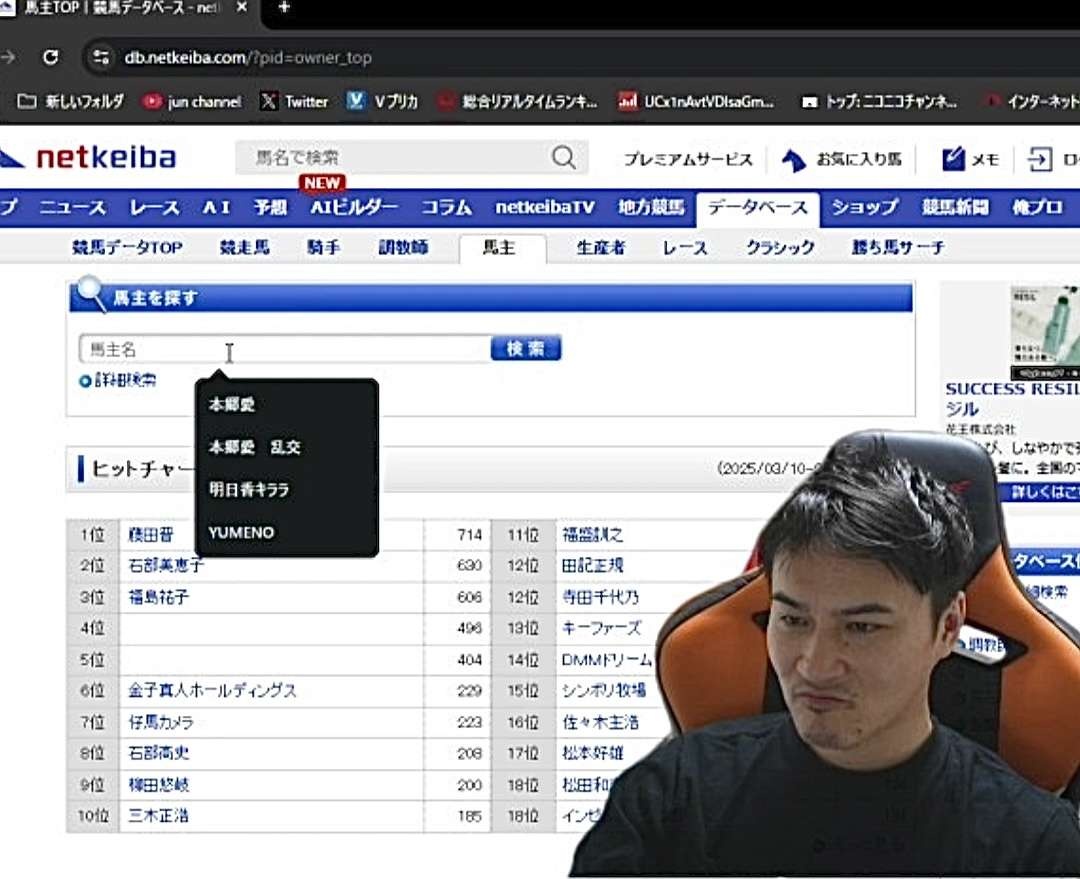Open the 新しいフォルダ bookmark folder
1080x879 pixels.
pyautogui.click(x=71, y=101)
